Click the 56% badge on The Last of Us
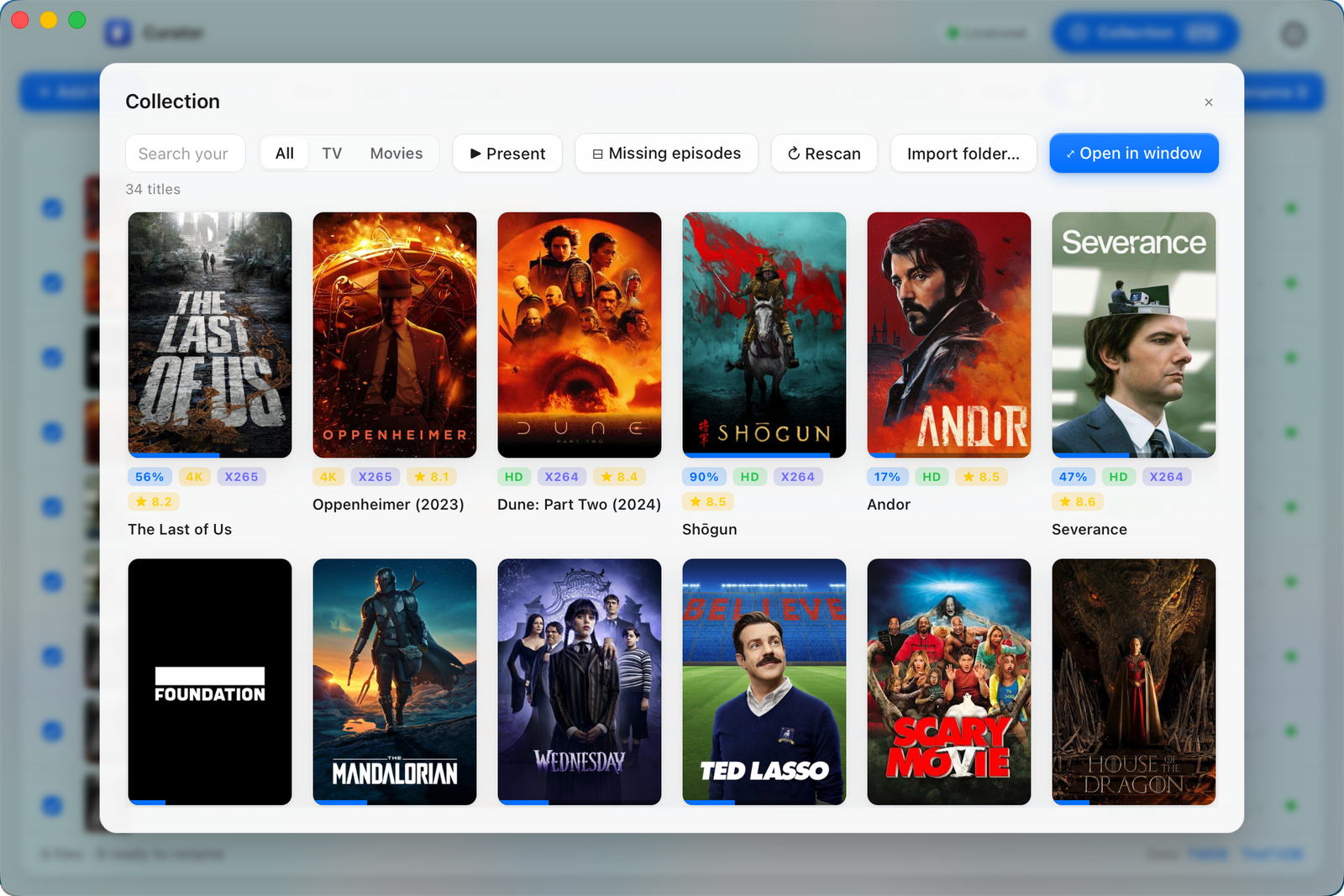 pyautogui.click(x=150, y=477)
